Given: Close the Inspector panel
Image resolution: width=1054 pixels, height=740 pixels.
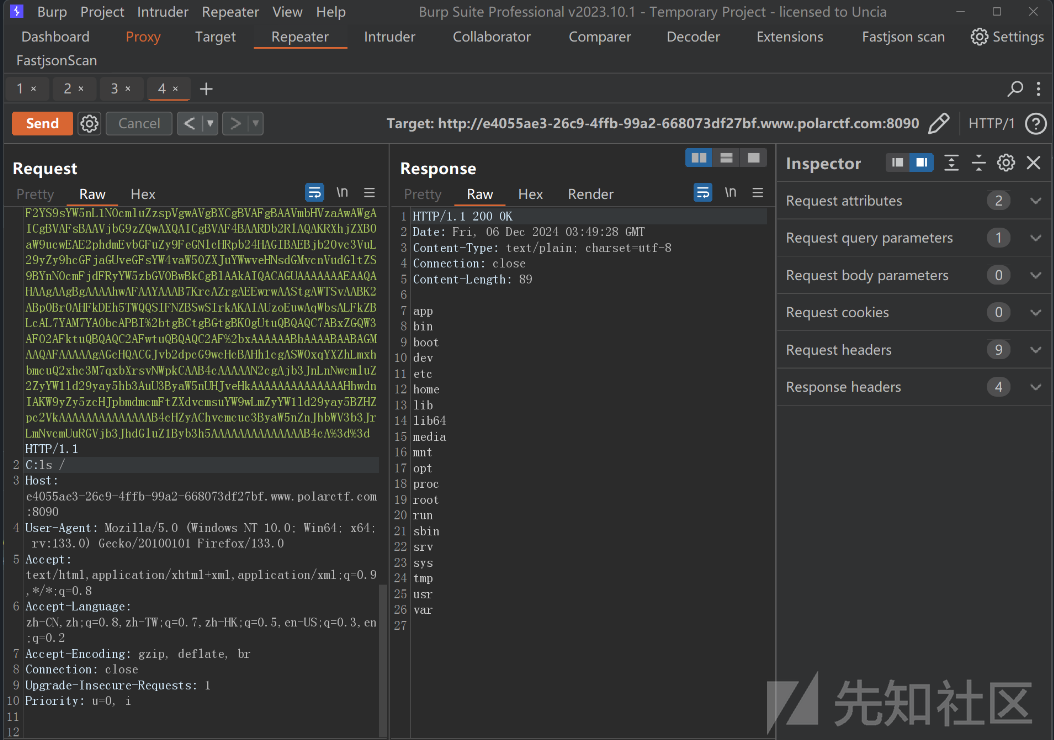Looking at the screenshot, I should click(1034, 163).
